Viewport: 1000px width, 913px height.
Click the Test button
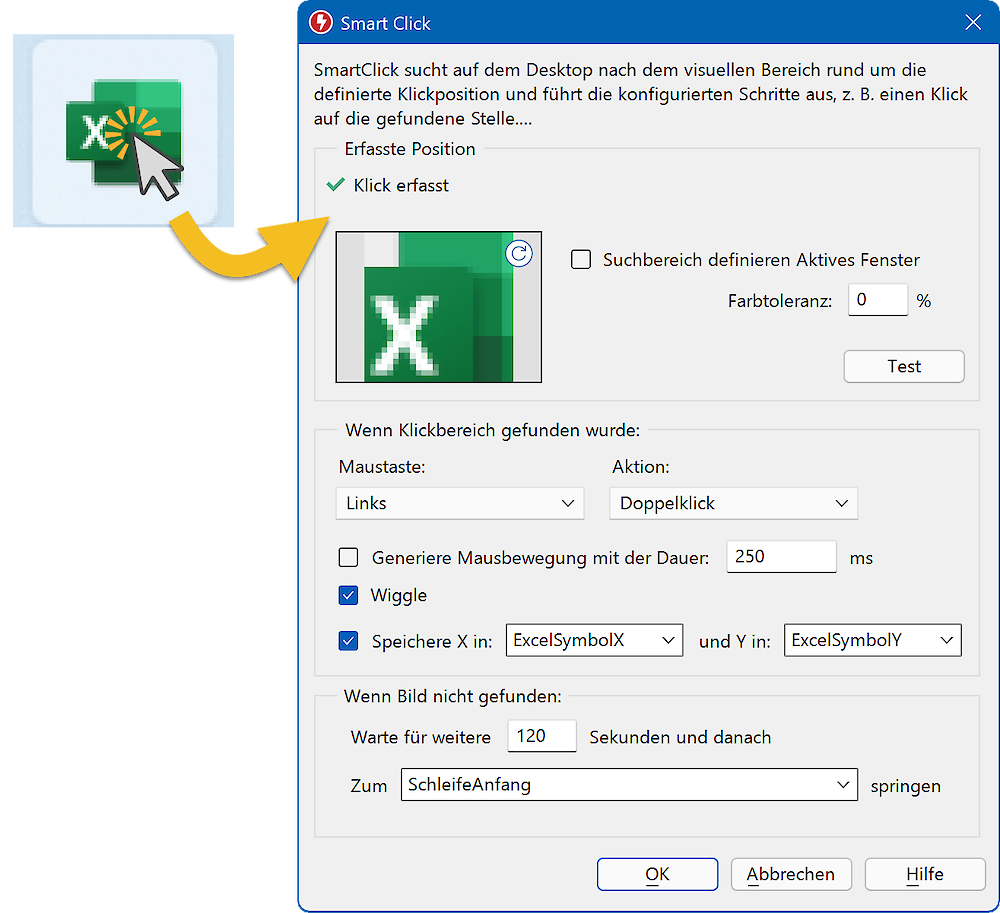pyautogui.click(x=904, y=367)
